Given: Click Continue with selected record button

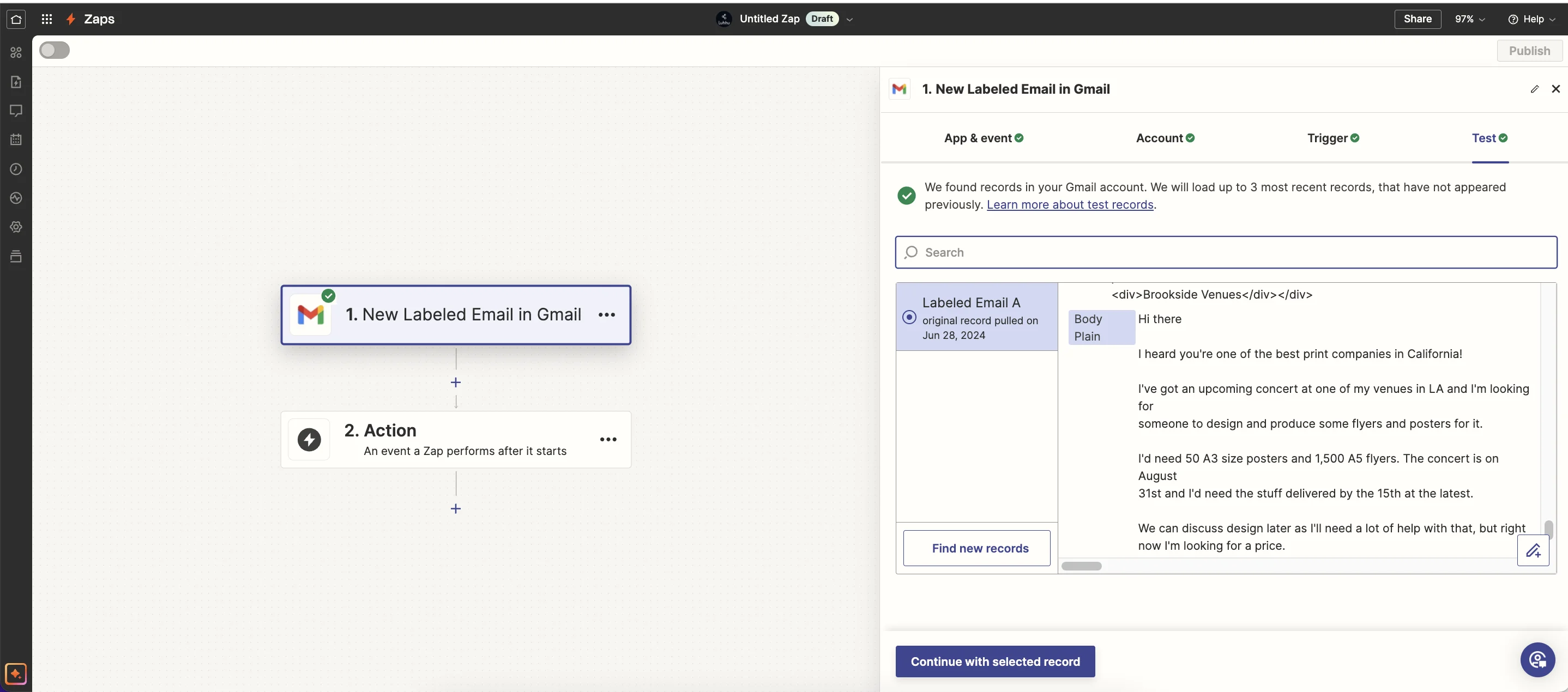Looking at the screenshot, I should pos(994,661).
